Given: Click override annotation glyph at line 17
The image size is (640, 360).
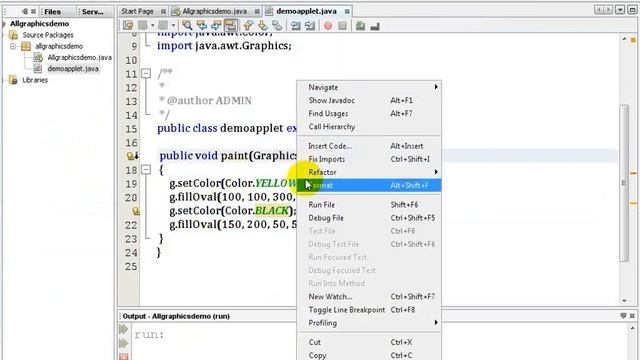Looking at the screenshot, I should point(132,156).
